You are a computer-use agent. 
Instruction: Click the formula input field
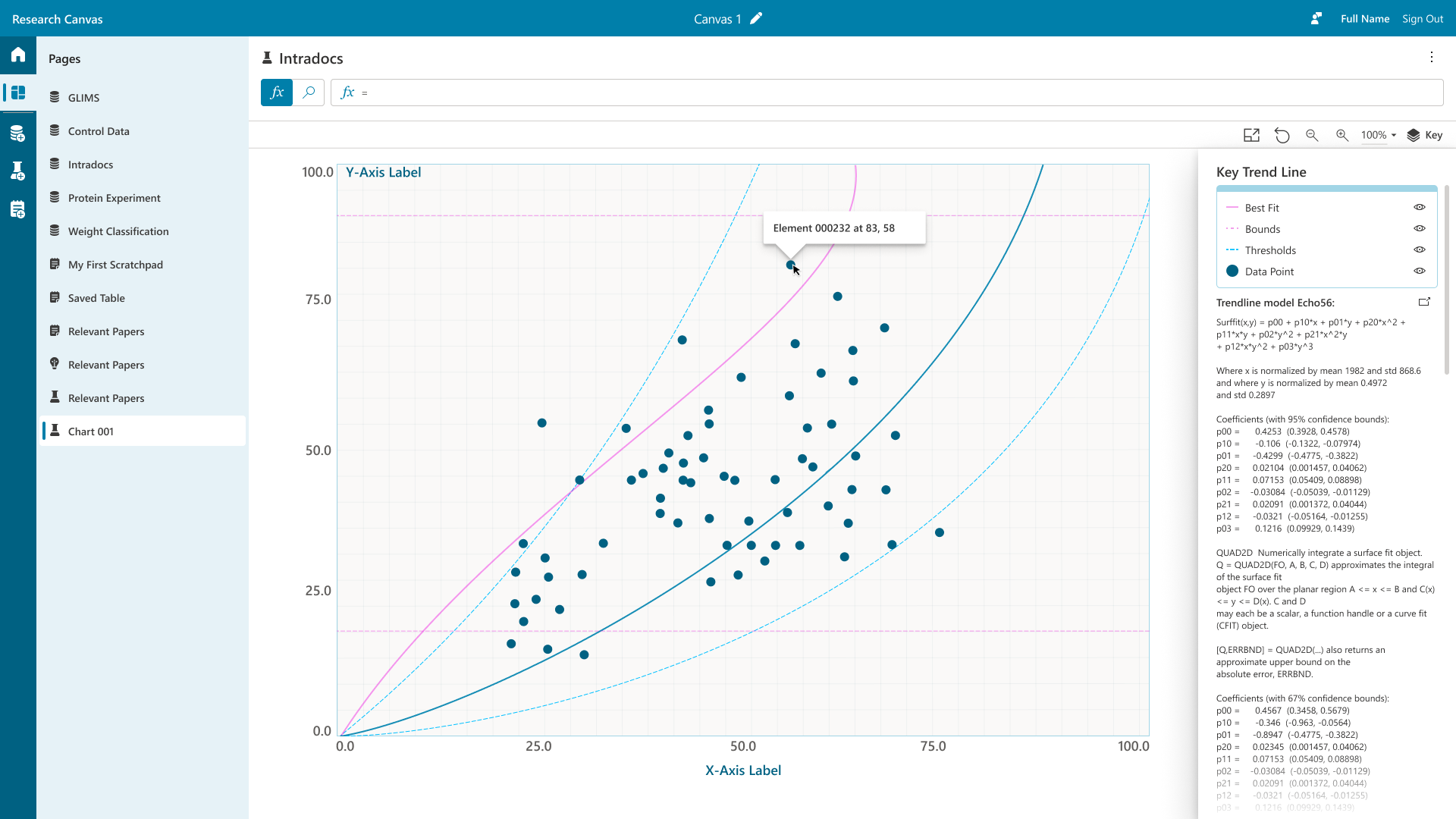point(895,93)
